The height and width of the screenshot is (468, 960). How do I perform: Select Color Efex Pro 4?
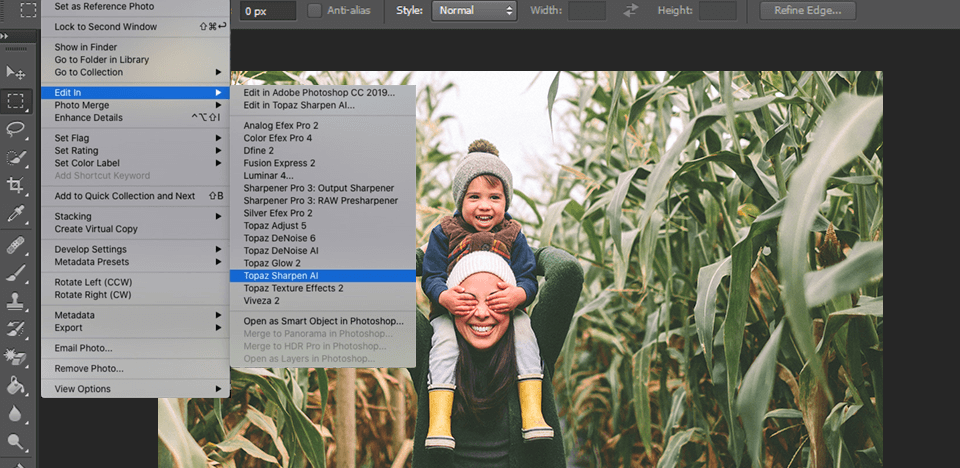point(323,138)
